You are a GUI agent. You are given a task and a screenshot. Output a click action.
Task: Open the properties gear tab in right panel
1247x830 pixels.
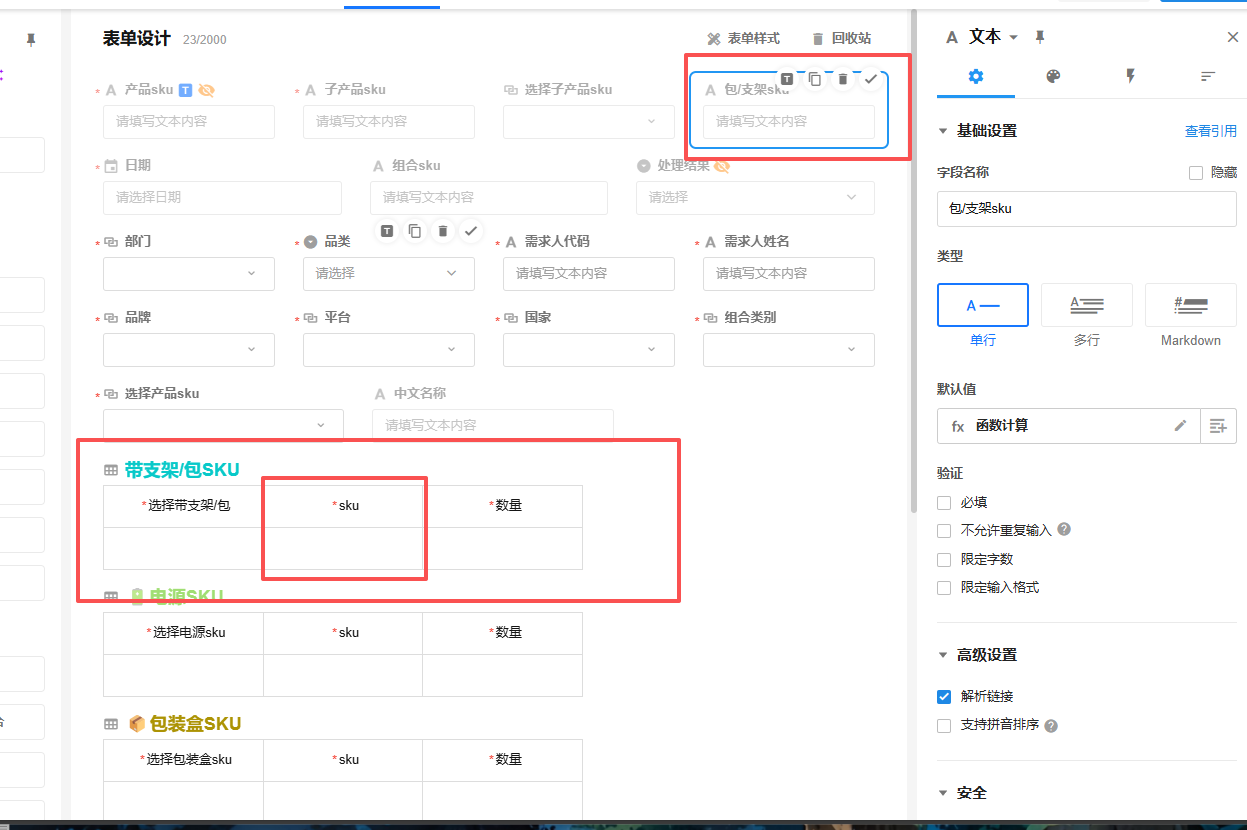point(975,76)
